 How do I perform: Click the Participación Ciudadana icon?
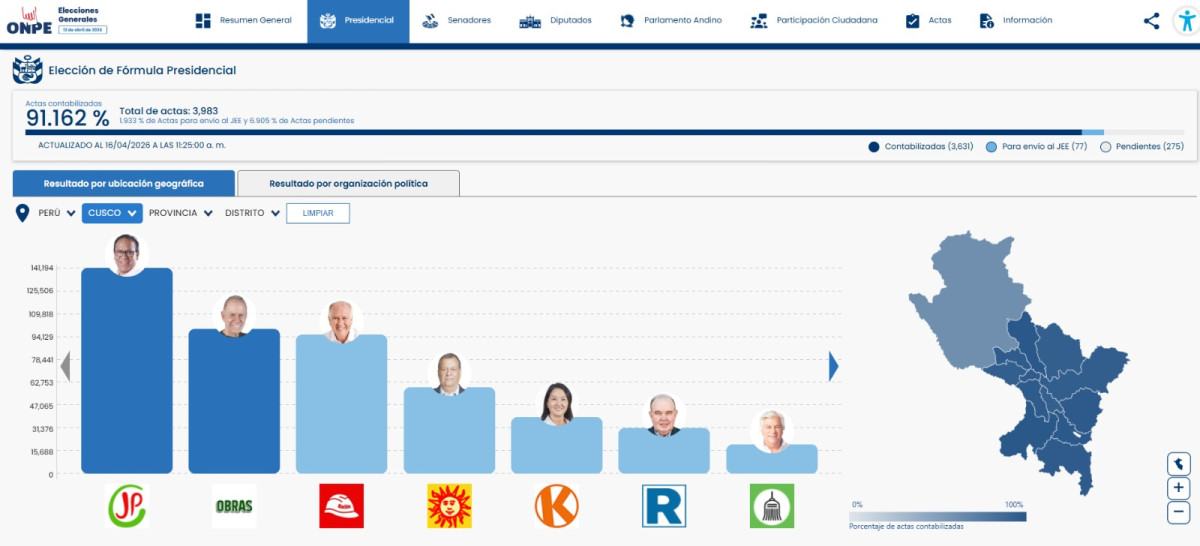click(758, 20)
